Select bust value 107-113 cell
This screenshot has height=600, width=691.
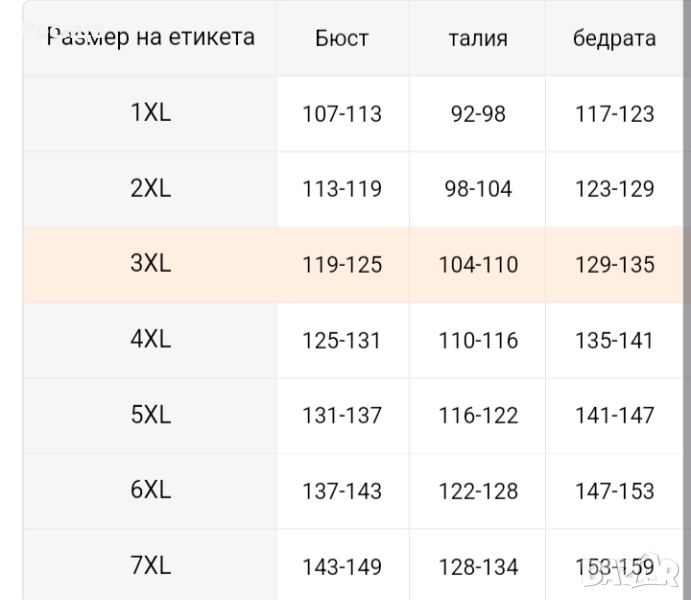(342, 114)
